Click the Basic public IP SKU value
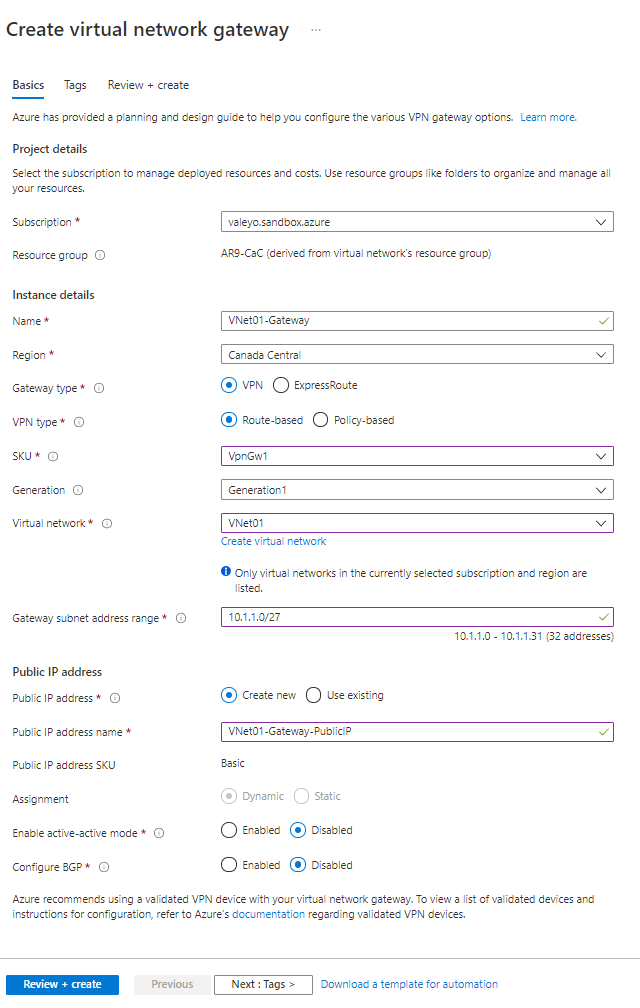The height and width of the screenshot is (1008, 640). tap(233, 763)
